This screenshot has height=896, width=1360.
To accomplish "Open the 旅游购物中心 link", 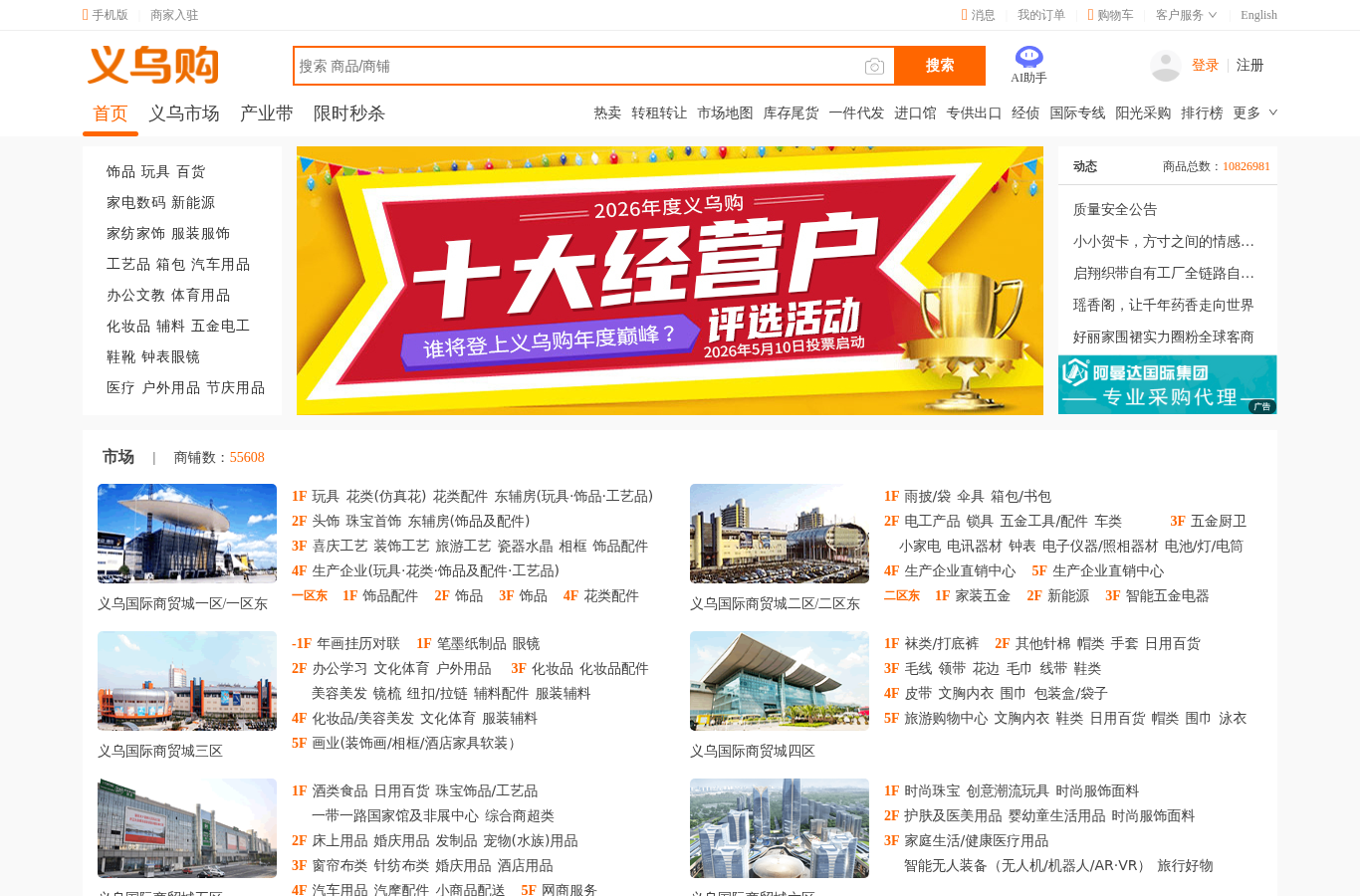I will click(946, 718).
